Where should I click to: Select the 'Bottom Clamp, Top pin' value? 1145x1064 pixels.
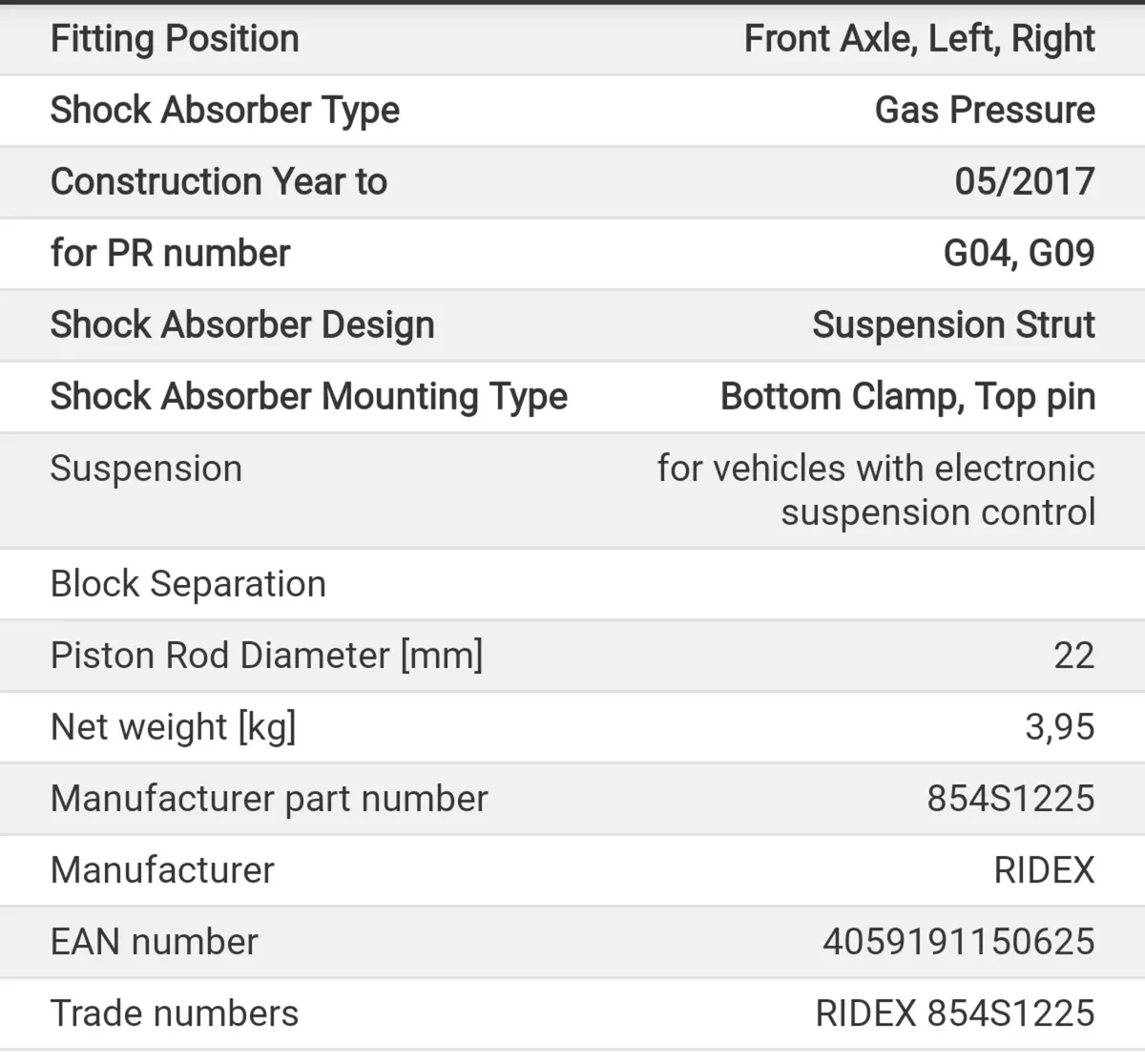(906, 397)
